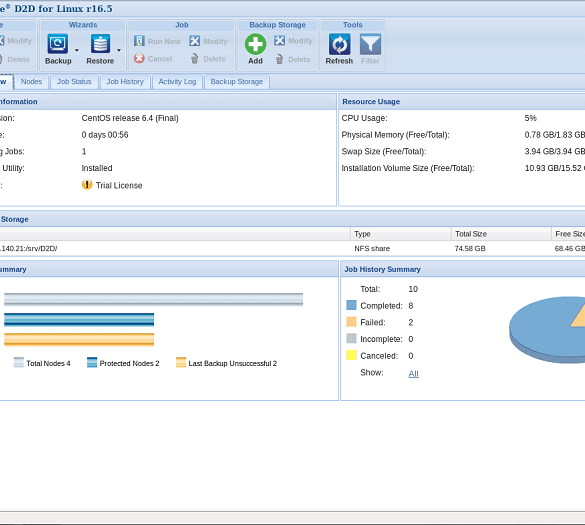Click the Last Backup Unsuccessful 2 legend icon

(x=181, y=362)
